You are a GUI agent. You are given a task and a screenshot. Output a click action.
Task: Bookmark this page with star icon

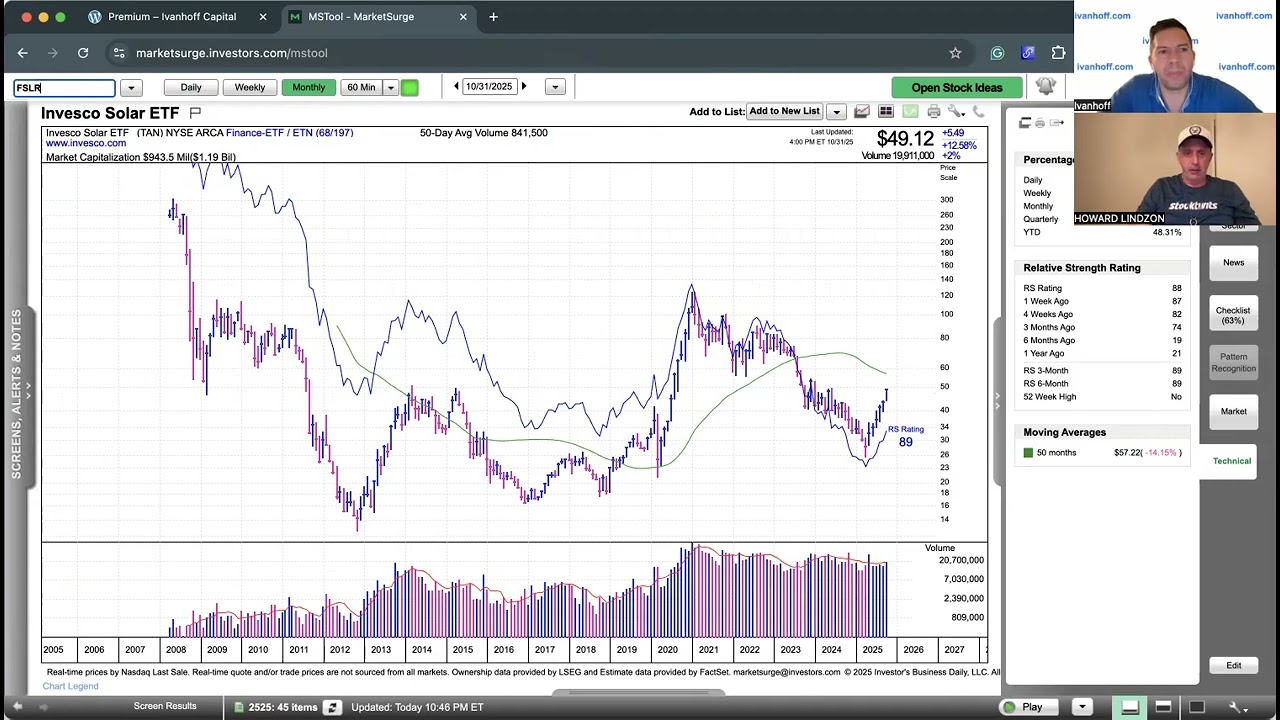point(955,53)
